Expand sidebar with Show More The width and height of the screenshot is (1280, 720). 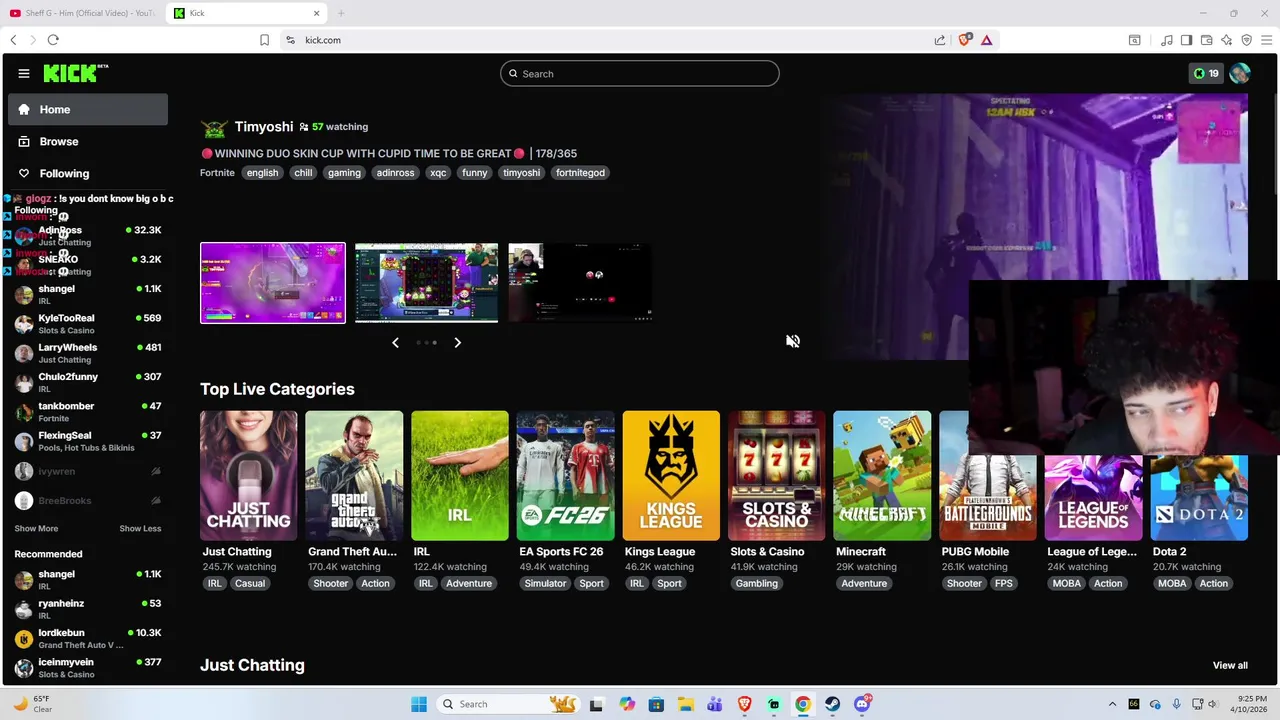tap(36, 529)
